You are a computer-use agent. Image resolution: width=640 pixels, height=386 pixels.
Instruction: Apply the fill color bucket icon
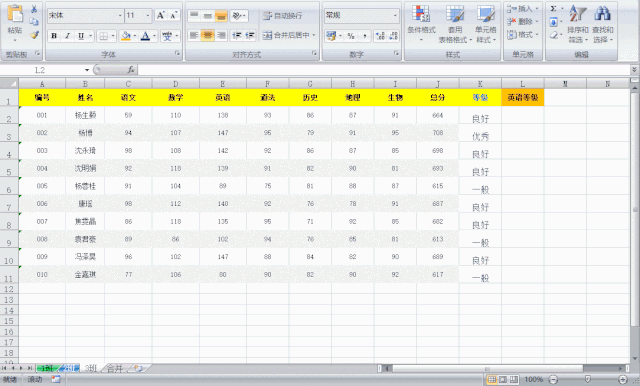coord(126,36)
